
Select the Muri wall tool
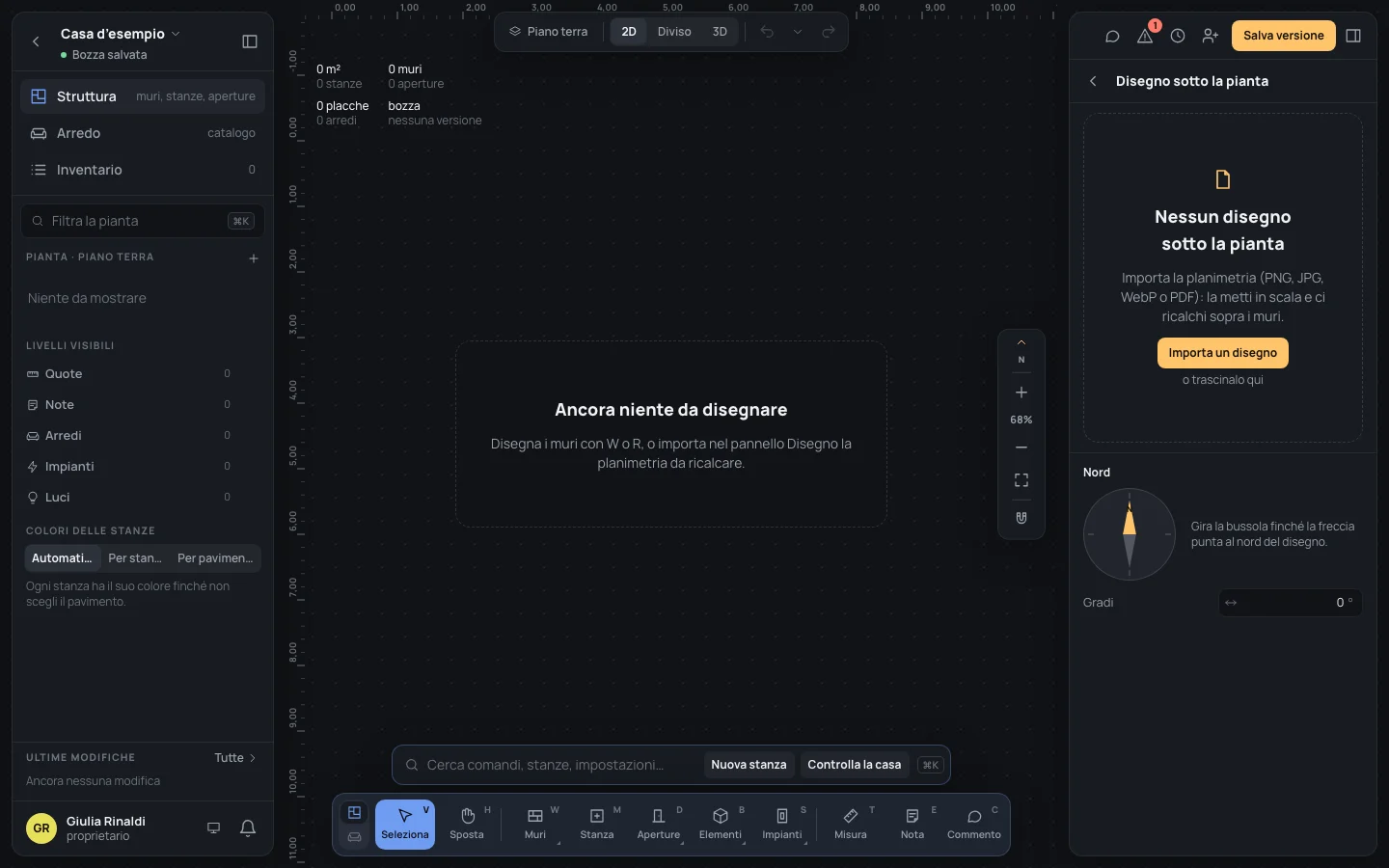(x=535, y=825)
